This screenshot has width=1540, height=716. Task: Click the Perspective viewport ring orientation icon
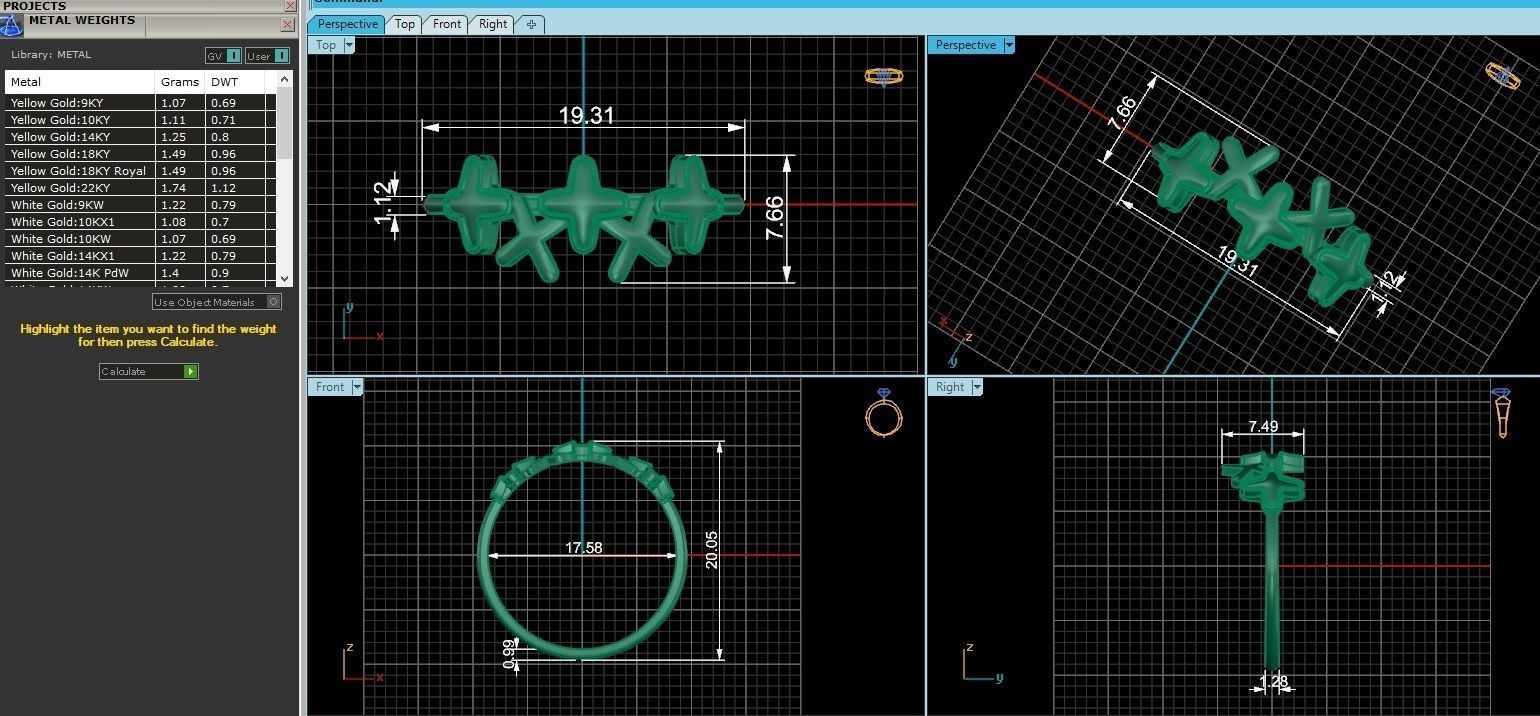tap(1502, 75)
